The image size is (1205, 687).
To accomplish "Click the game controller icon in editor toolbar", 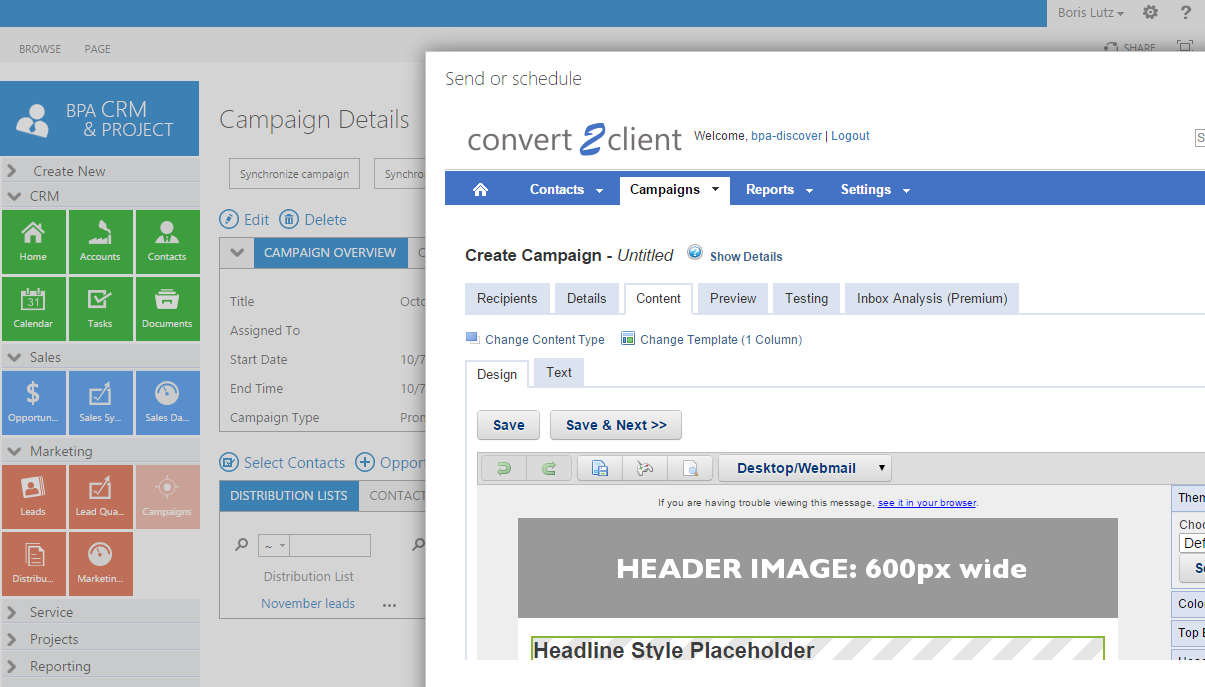I will pyautogui.click(x=645, y=468).
